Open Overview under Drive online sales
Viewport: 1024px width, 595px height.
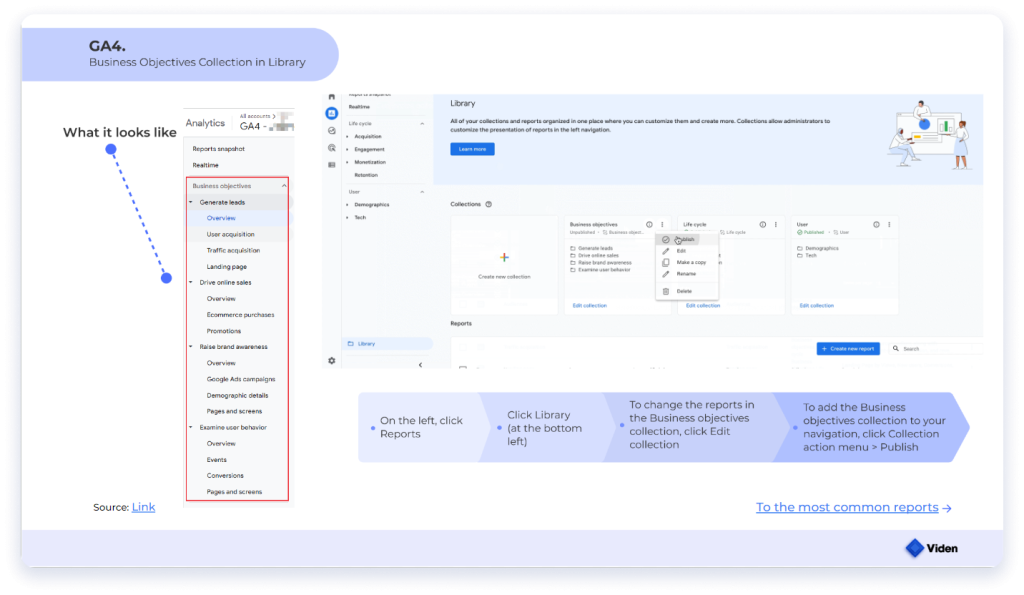[x=221, y=299]
